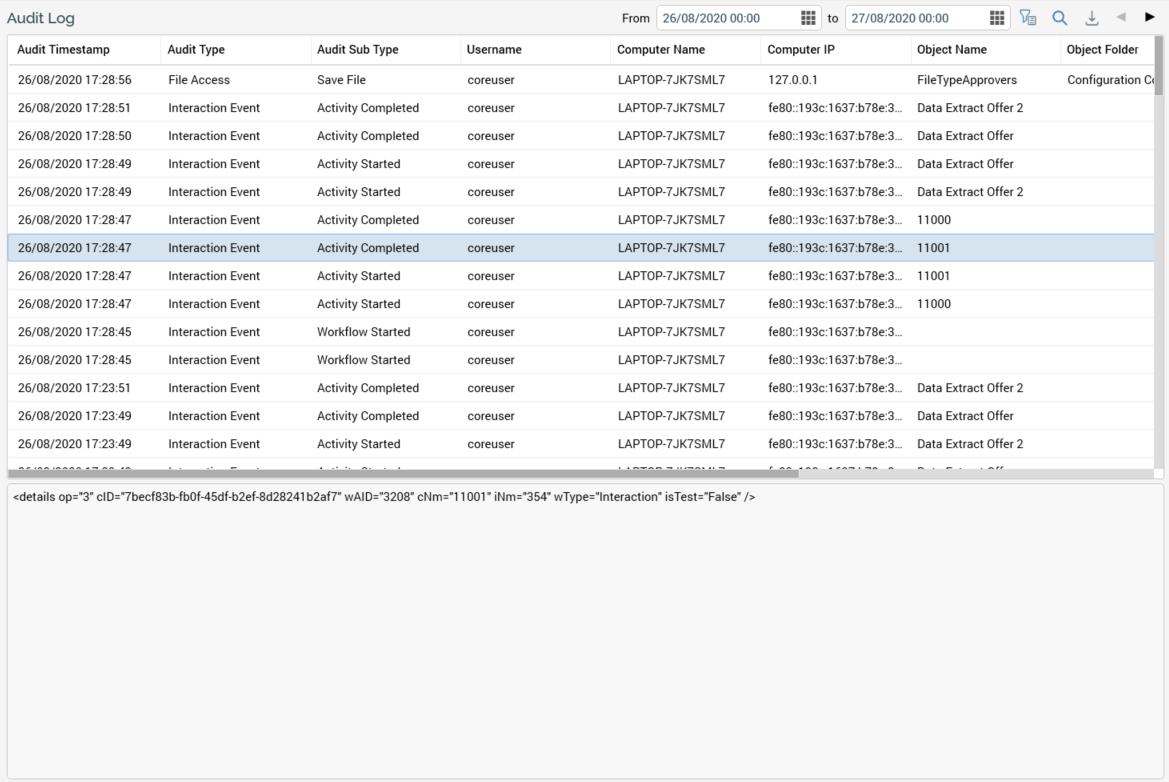Viewport: 1169px width, 782px height.
Task: Click the search magnifier icon
Action: [x=1059, y=18]
